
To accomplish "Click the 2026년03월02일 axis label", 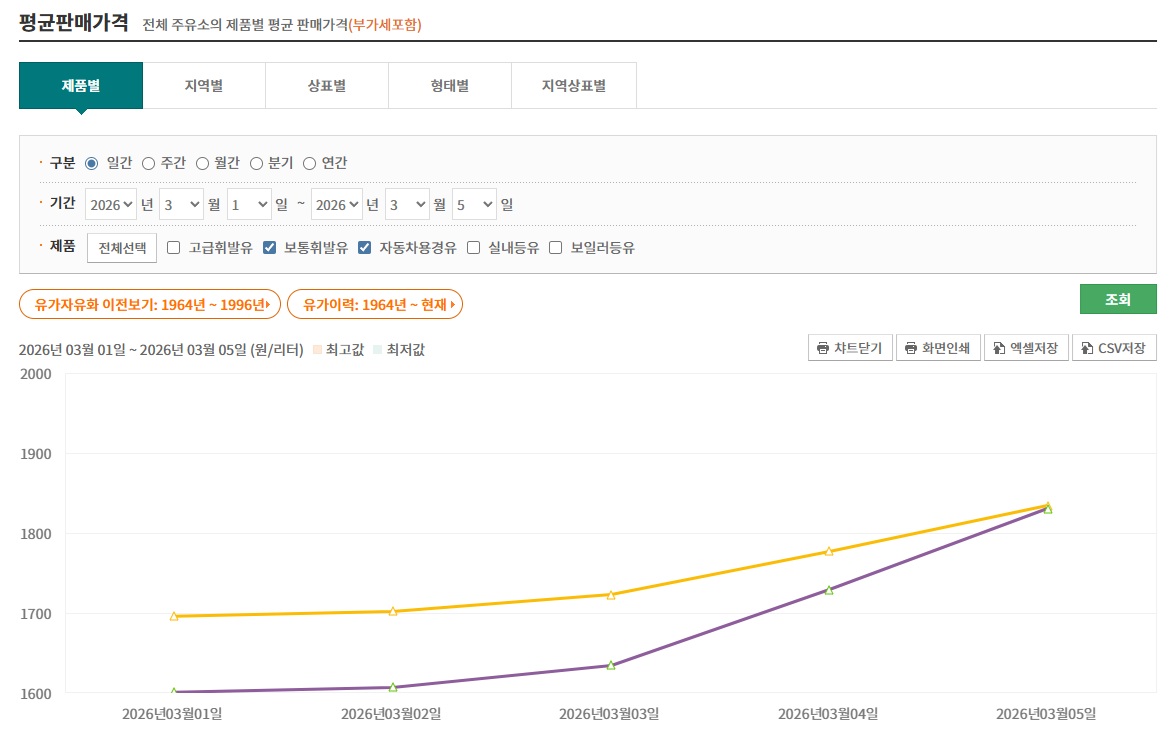I will [x=391, y=714].
